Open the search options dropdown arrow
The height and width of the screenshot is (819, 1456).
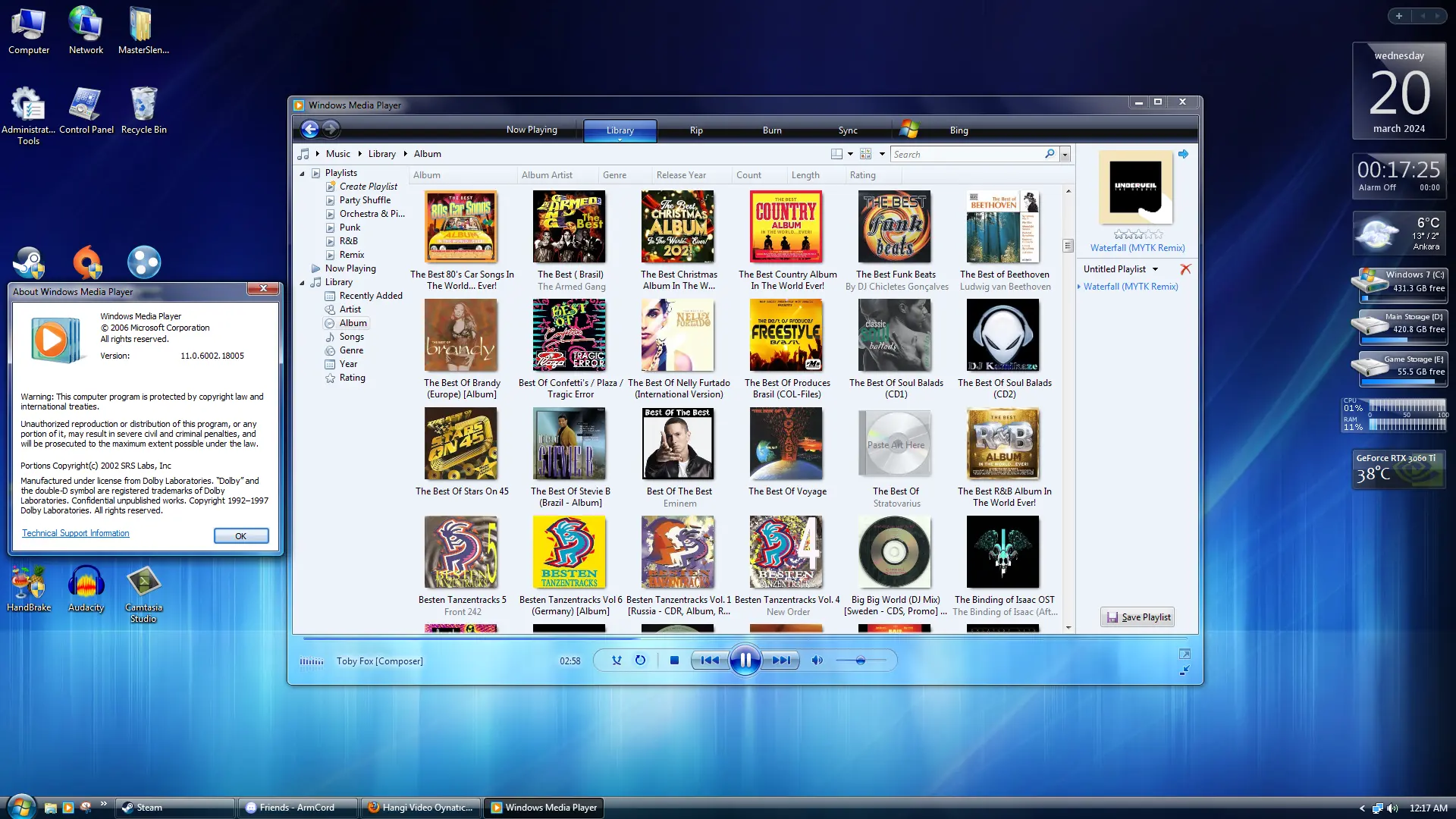1065,155
